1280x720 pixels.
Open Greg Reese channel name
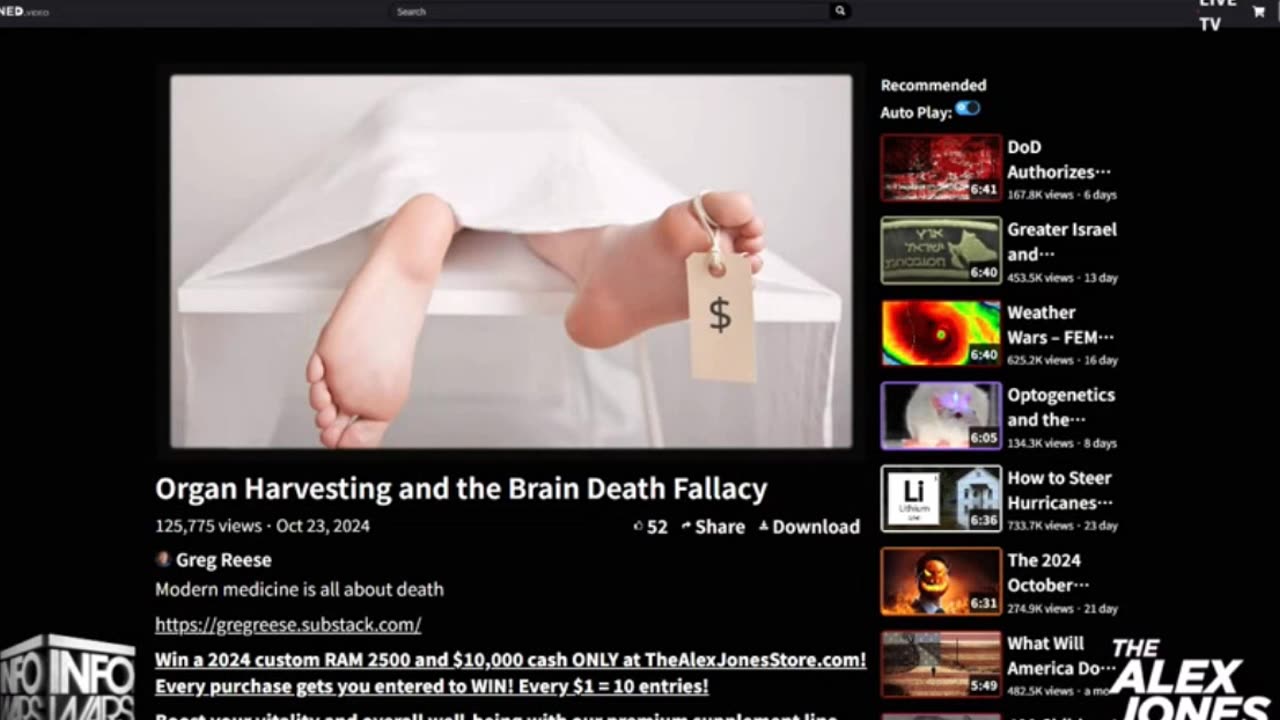tap(224, 560)
